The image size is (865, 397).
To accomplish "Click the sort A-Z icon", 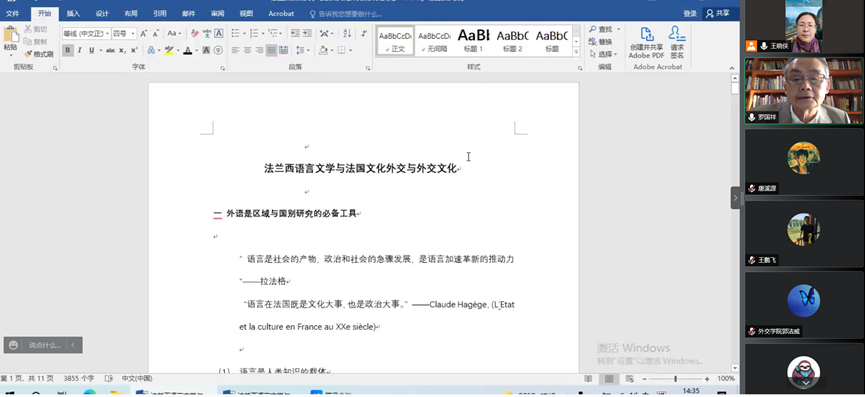I will (x=347, y=34).
